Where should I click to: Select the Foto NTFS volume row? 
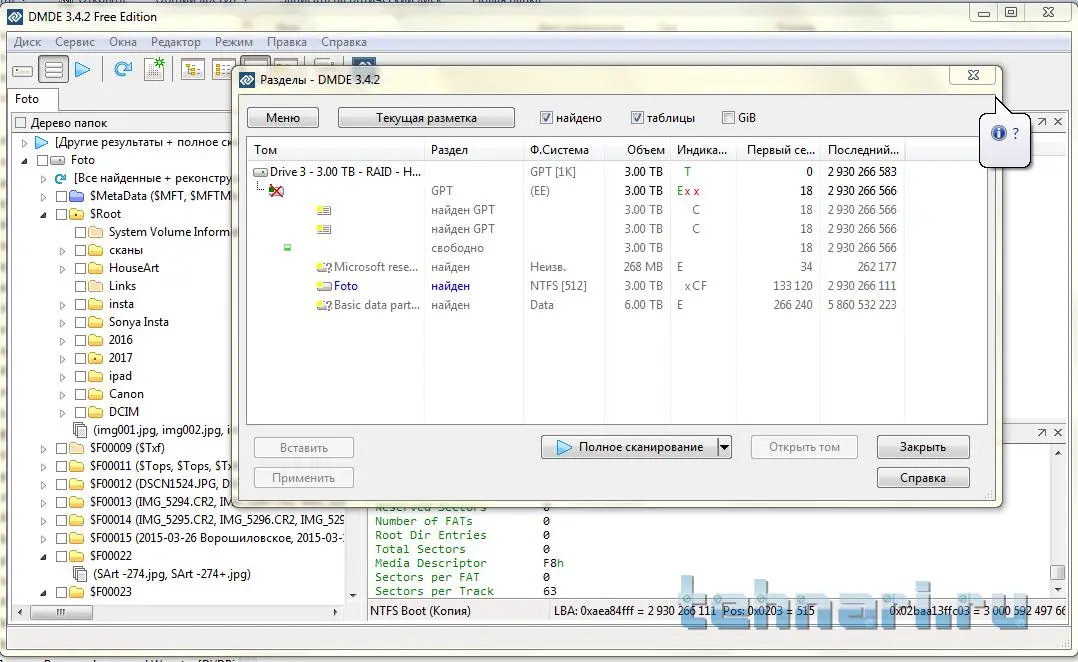click(345, 286)
